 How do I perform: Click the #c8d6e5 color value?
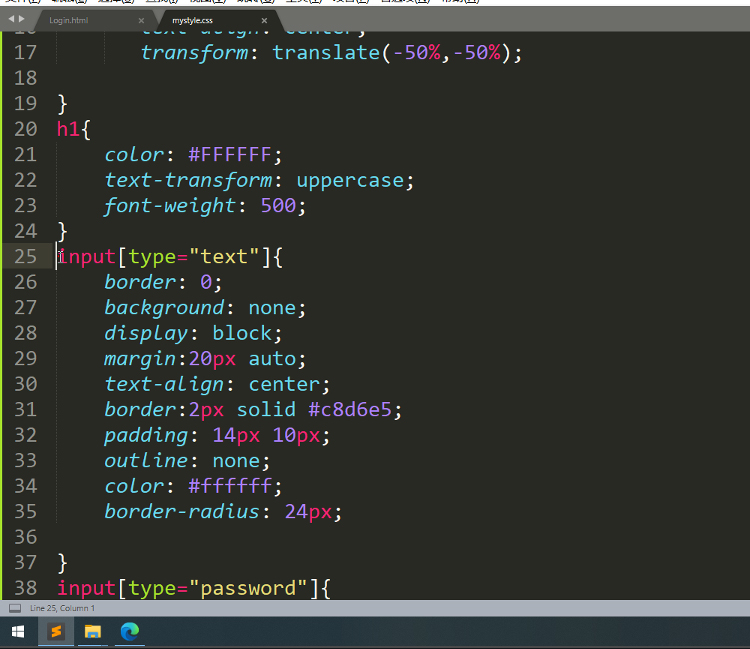click(x=354, y=410)
